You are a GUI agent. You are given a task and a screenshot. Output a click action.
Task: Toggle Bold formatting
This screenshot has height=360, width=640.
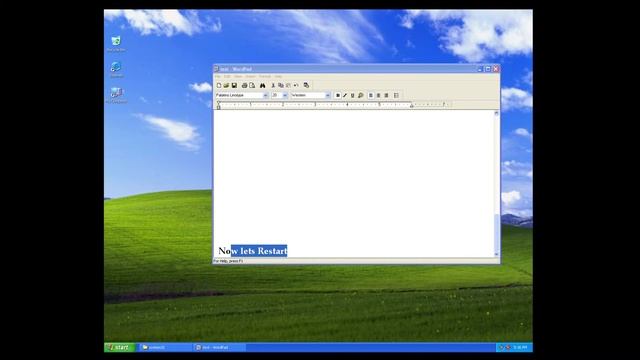point(338,95)
